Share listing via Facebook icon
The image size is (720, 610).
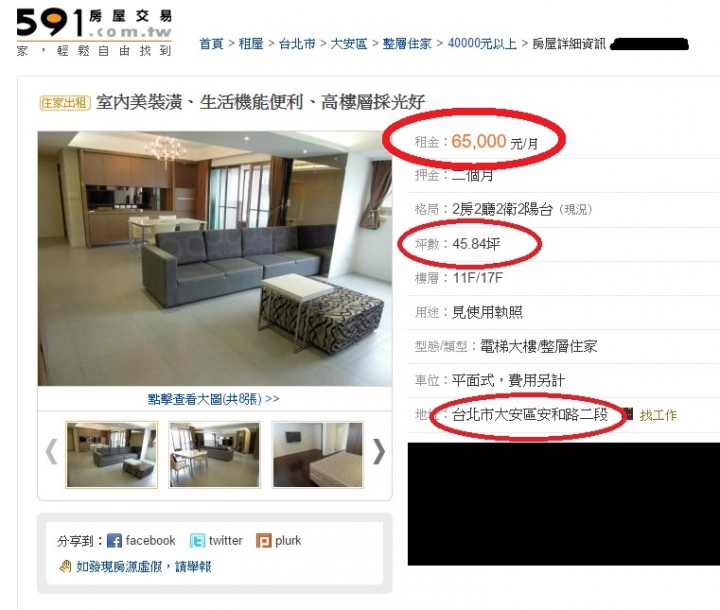tap(114, 541)
